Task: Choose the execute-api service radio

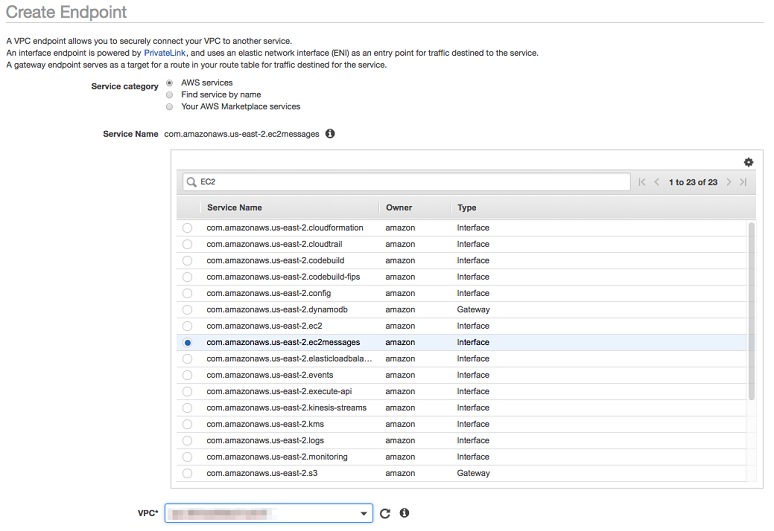Action: point(187,391)
